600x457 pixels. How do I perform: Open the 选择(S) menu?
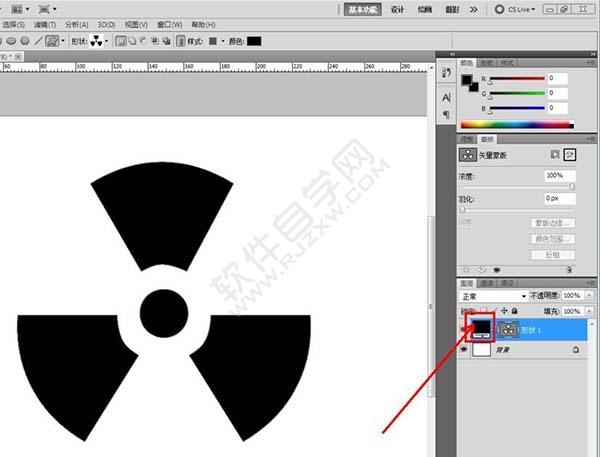(13, 24)
